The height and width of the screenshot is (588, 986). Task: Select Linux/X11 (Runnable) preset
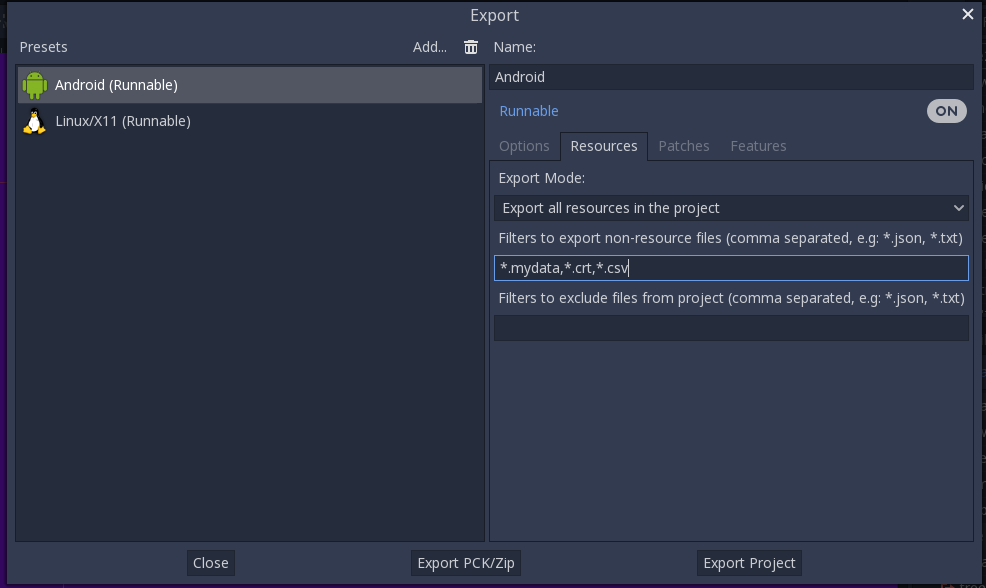250,121
